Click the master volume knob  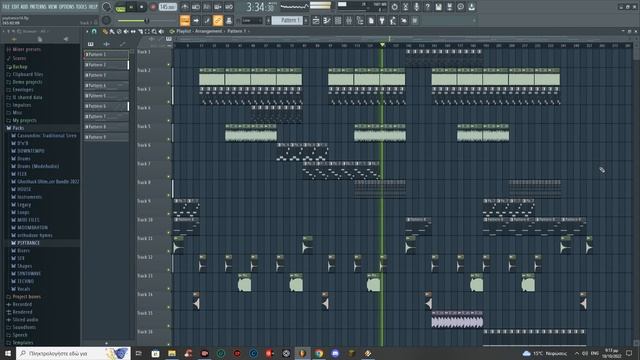[107, 7]
